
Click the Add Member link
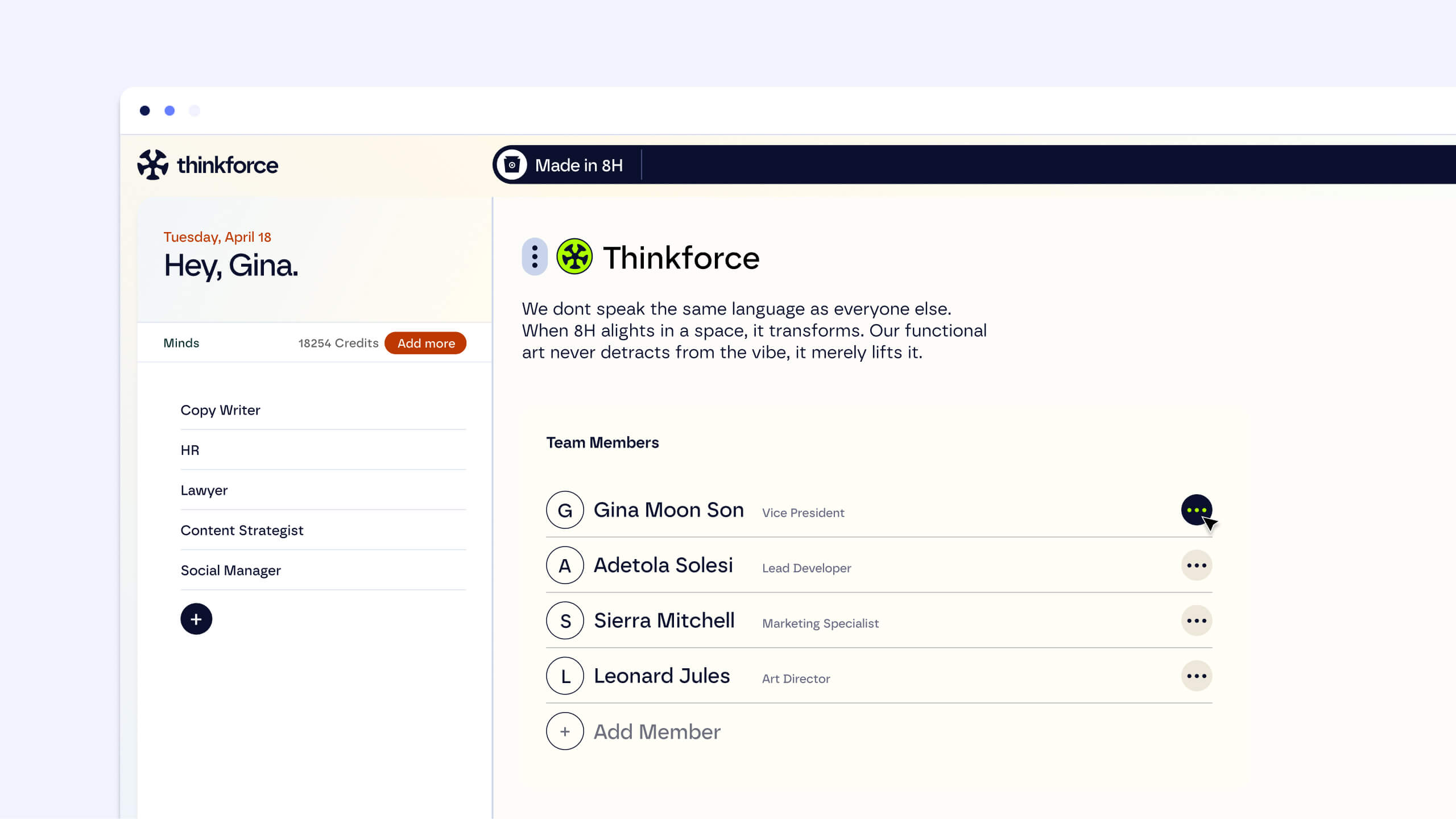pos(657,731)
